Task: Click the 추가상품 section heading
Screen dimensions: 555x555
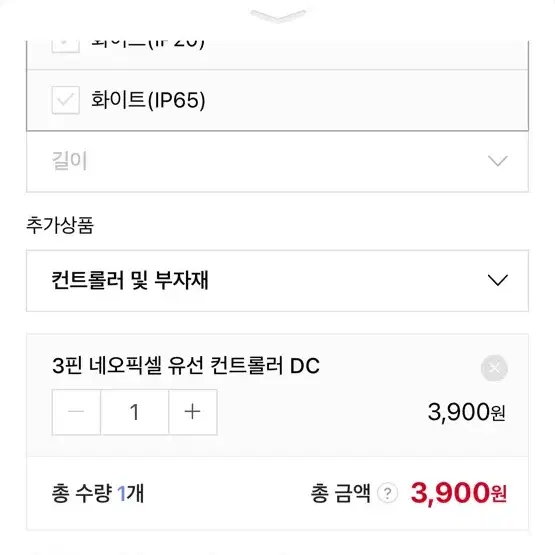Action: (60, 225)
